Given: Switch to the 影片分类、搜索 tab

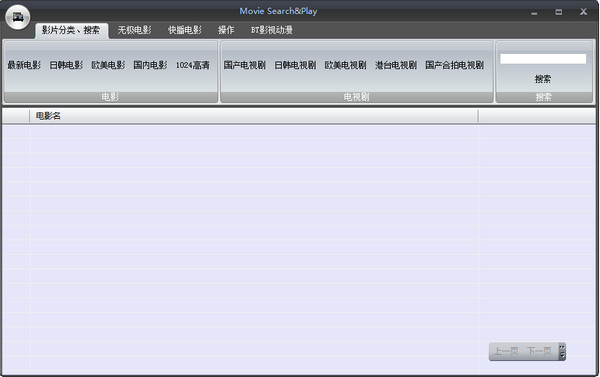Looking at the screenshot, I should click(71, 30).
